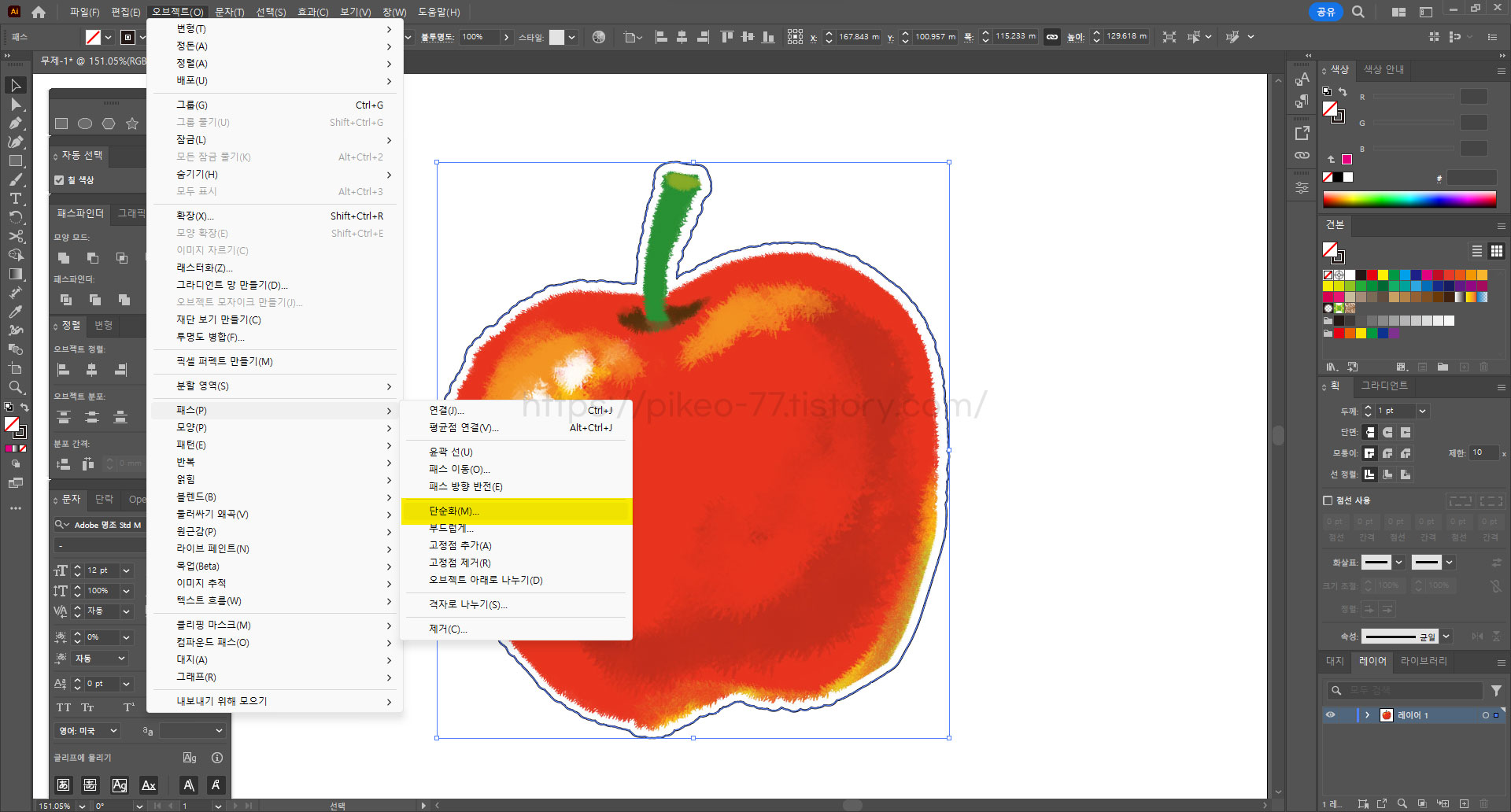Screen dimensions: 1511x812
Task: Choose the star shape tool
Action: [132, 124]
